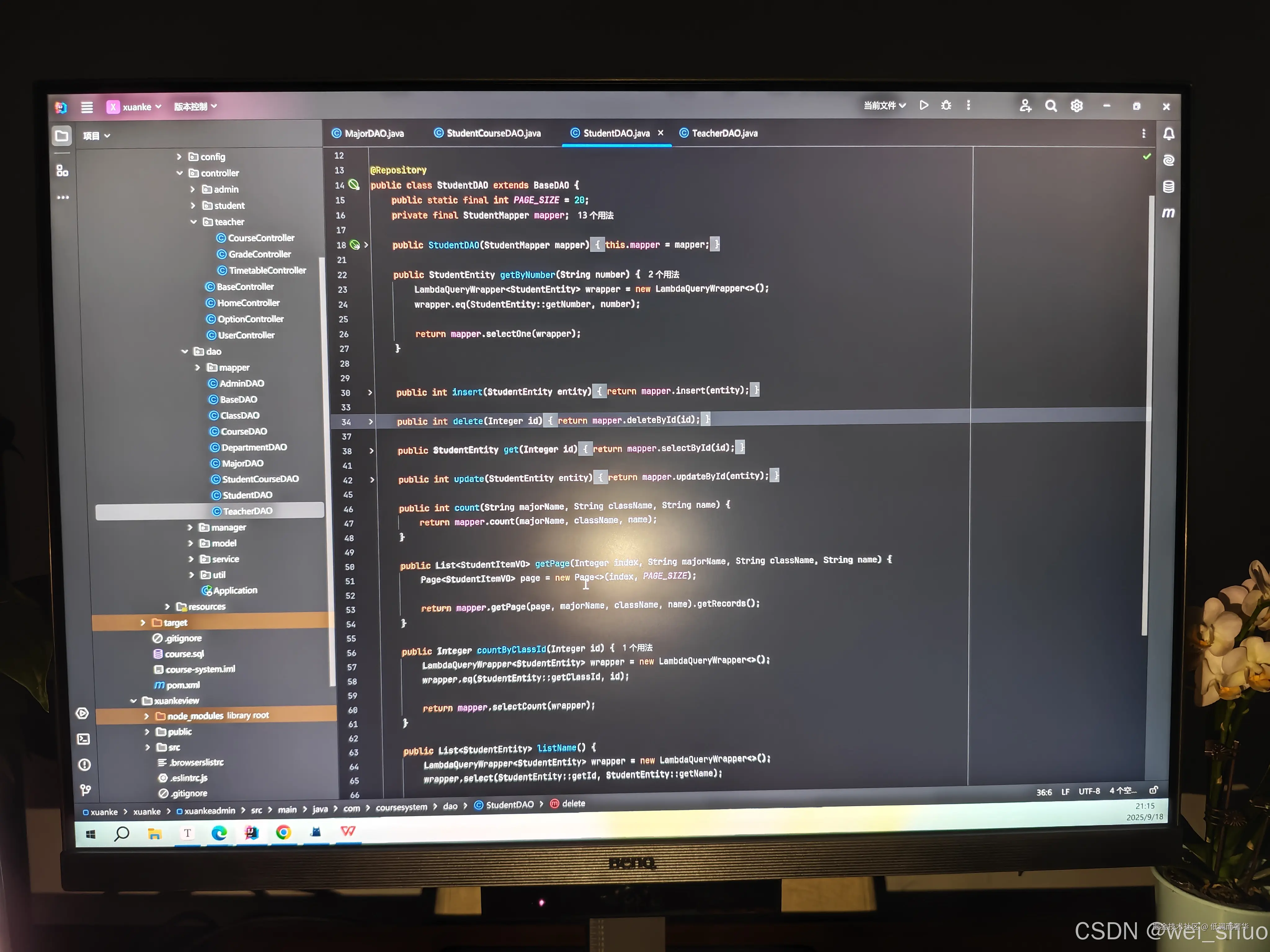Click the Debug bug icon
The image size is (1270, 952).
[x=946, y=105]
